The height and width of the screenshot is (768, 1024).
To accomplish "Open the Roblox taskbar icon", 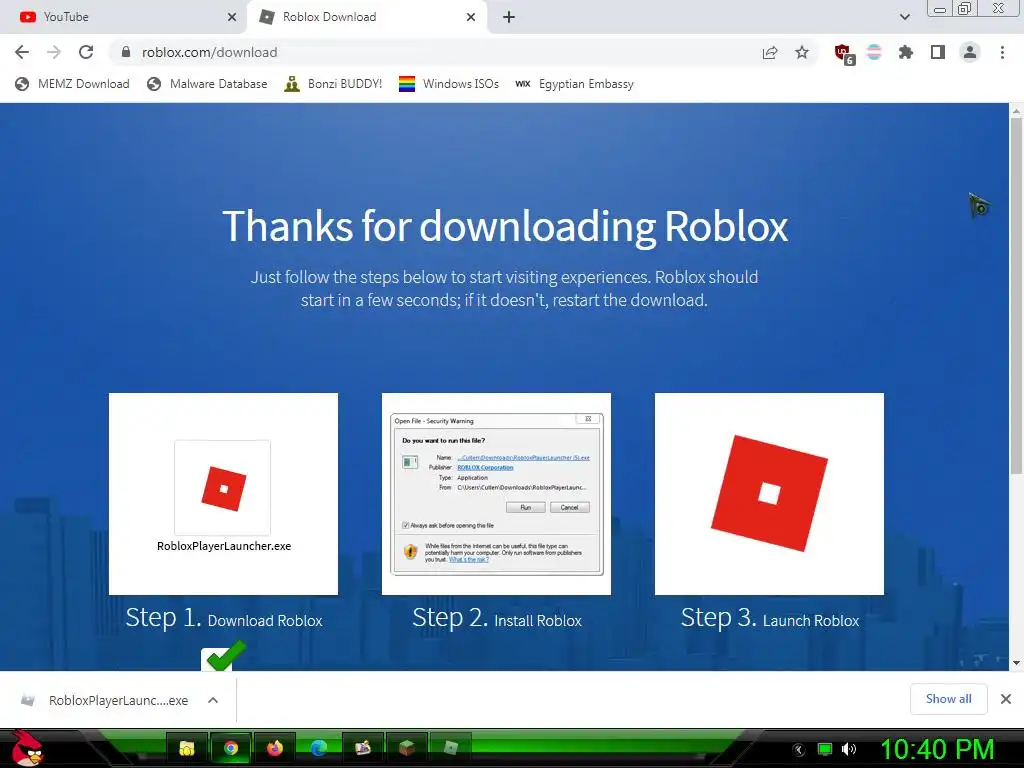I will pyautogui.click(x=451, y=748).
